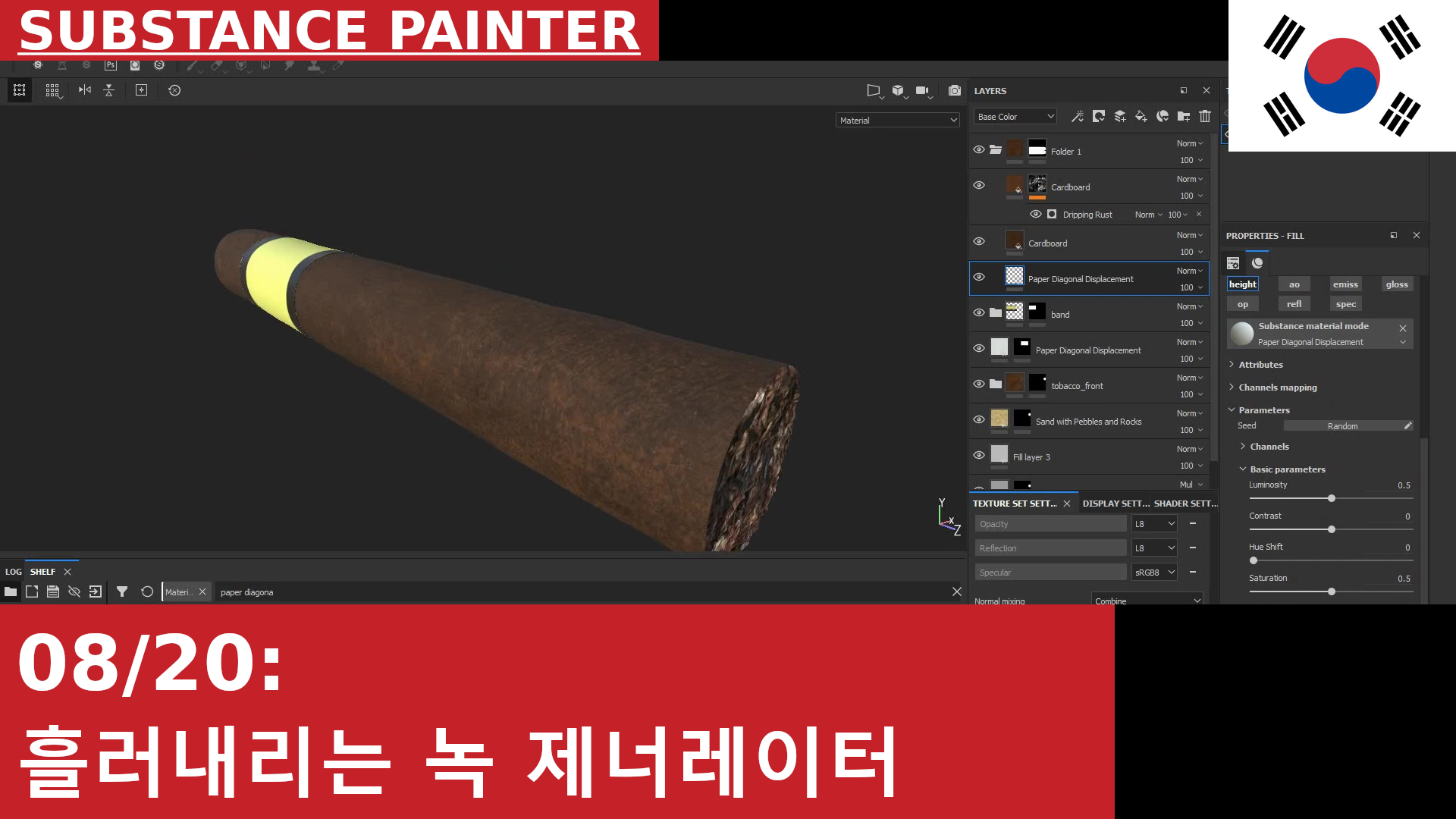Image resolution: width=1456 pixels, height=819 pixels.
Task: Click the add mask icon in Layers toolbar
Action: [1098, 116]
